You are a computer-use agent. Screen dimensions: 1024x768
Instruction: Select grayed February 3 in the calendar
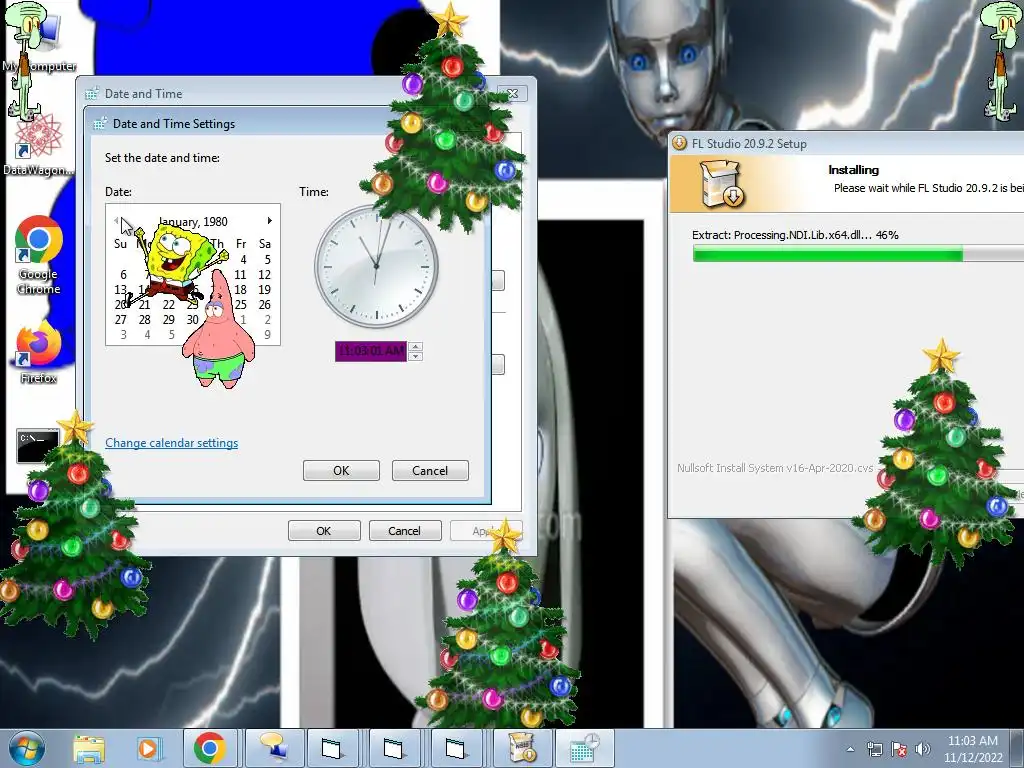pyautogui.click(x=123, y=334)
